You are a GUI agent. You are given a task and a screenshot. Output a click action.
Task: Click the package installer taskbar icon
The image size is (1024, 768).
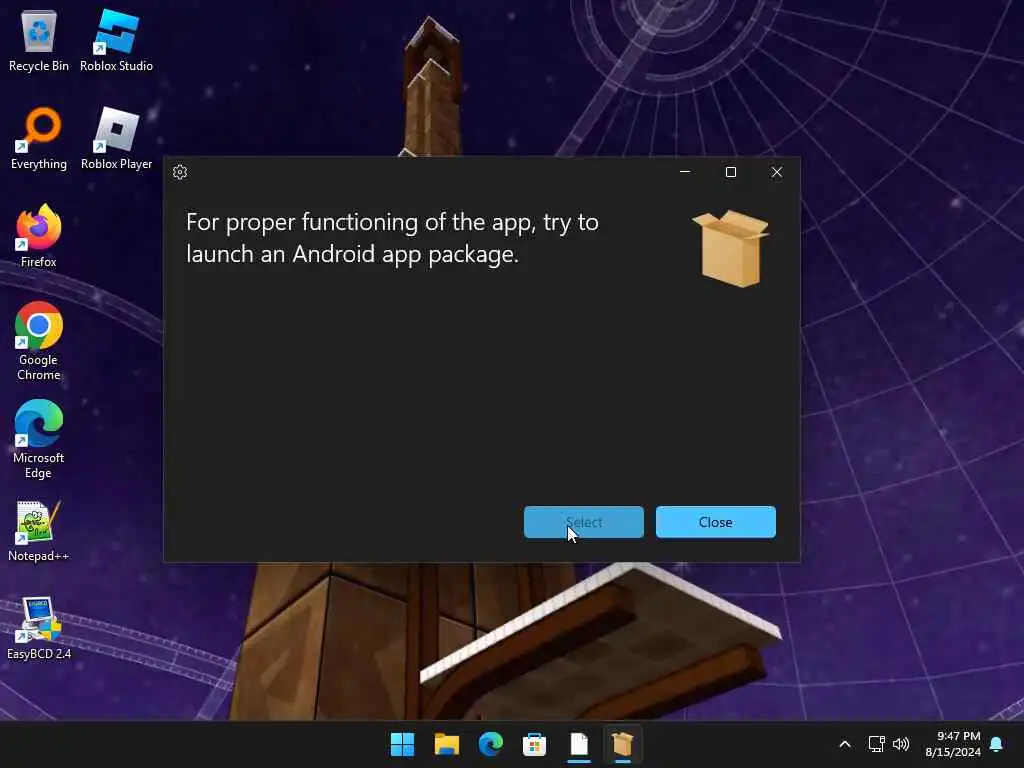[622, 744]
